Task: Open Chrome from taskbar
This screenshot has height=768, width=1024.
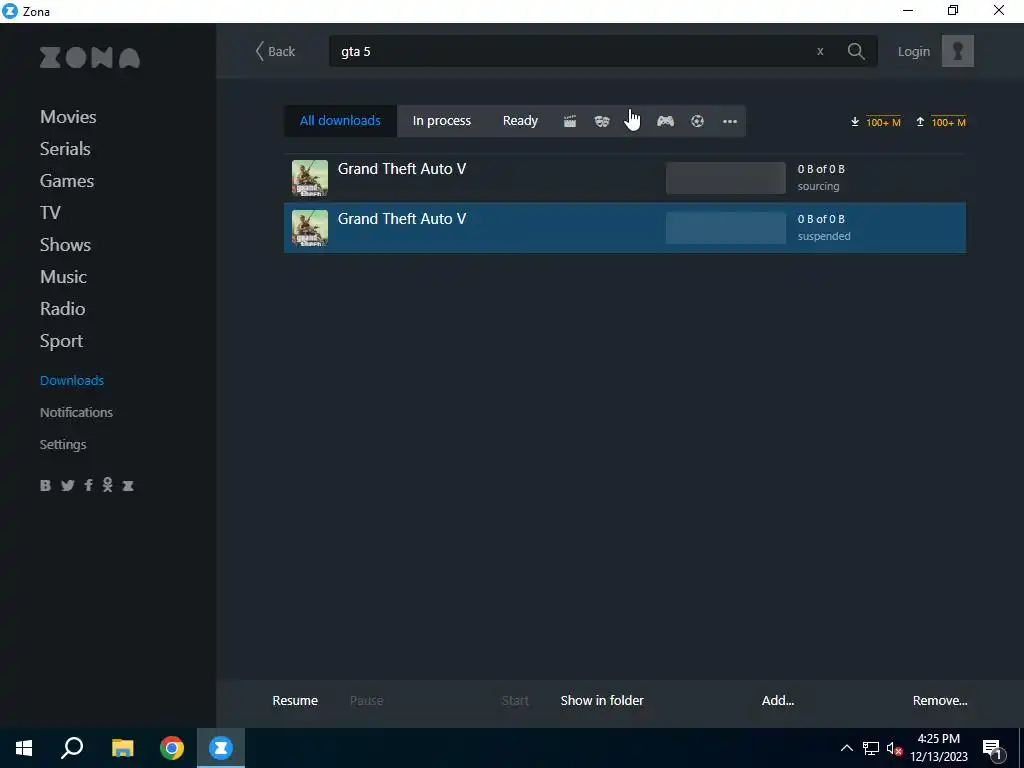Action: (172, 748)
